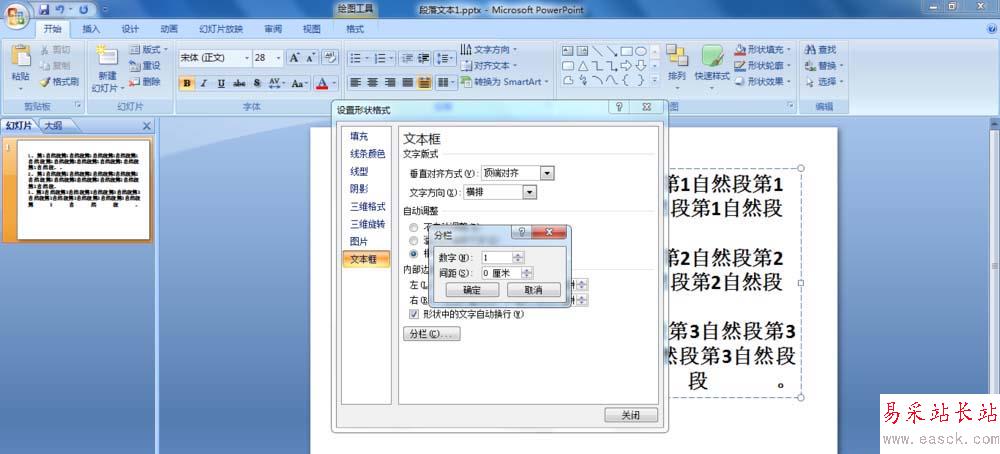Clear all formatting icon
The height and width of the screenshot is (454, 1000).
click(330, 57)
